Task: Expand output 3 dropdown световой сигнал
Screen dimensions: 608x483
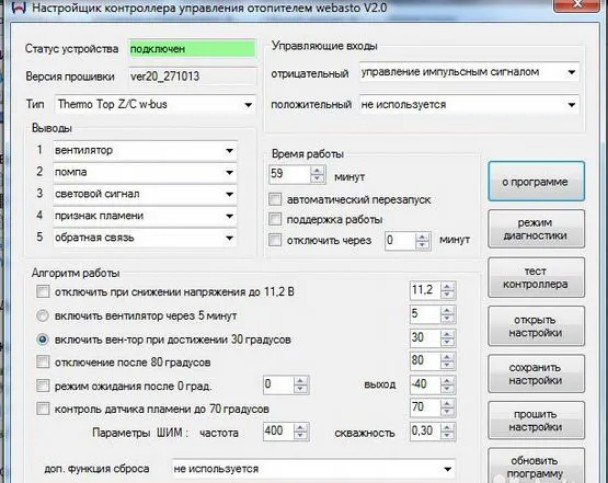Action: tap(145, 194)
